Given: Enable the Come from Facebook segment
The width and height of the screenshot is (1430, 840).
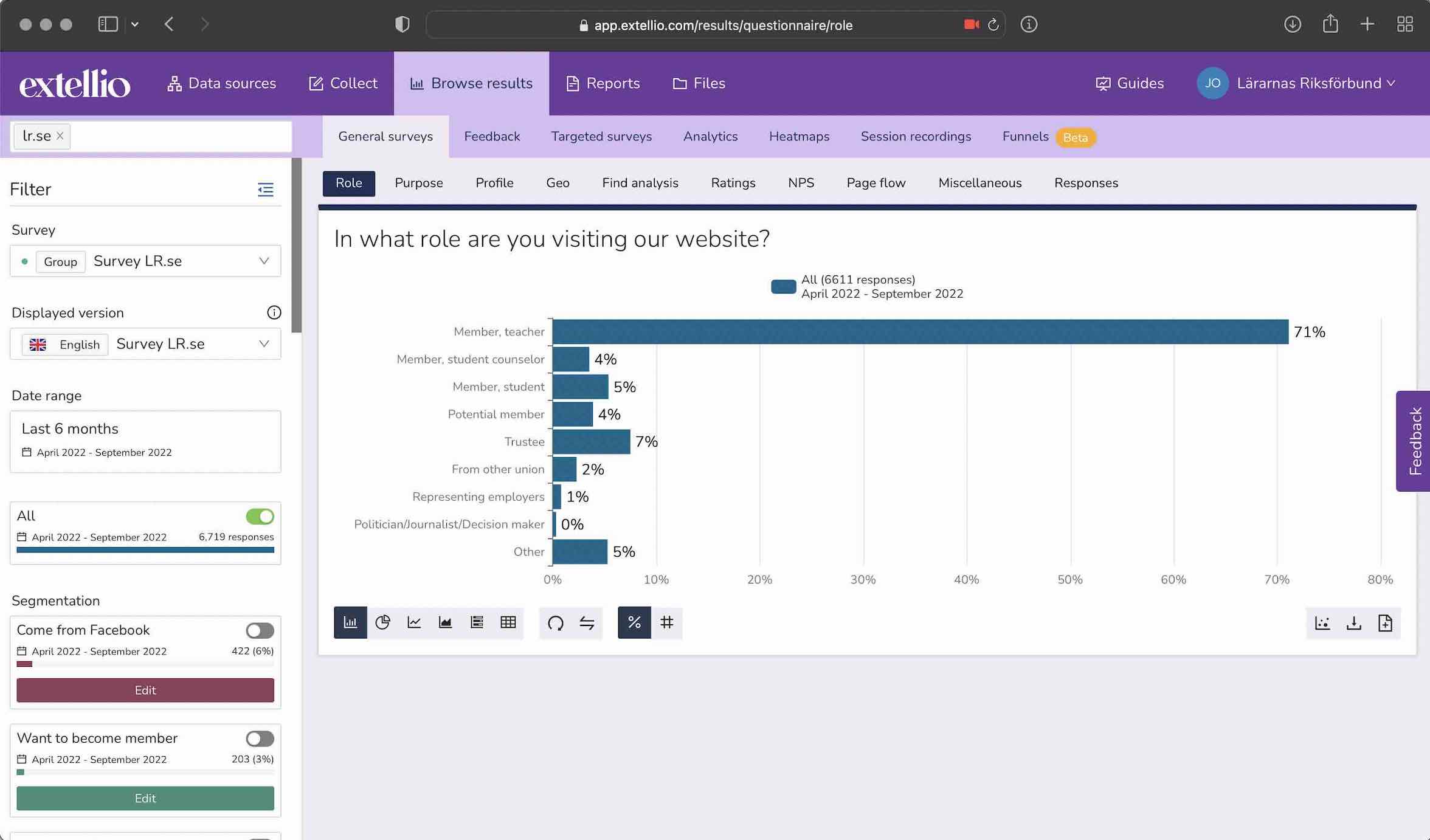Looking at the screenshot, I should (260, 630).
